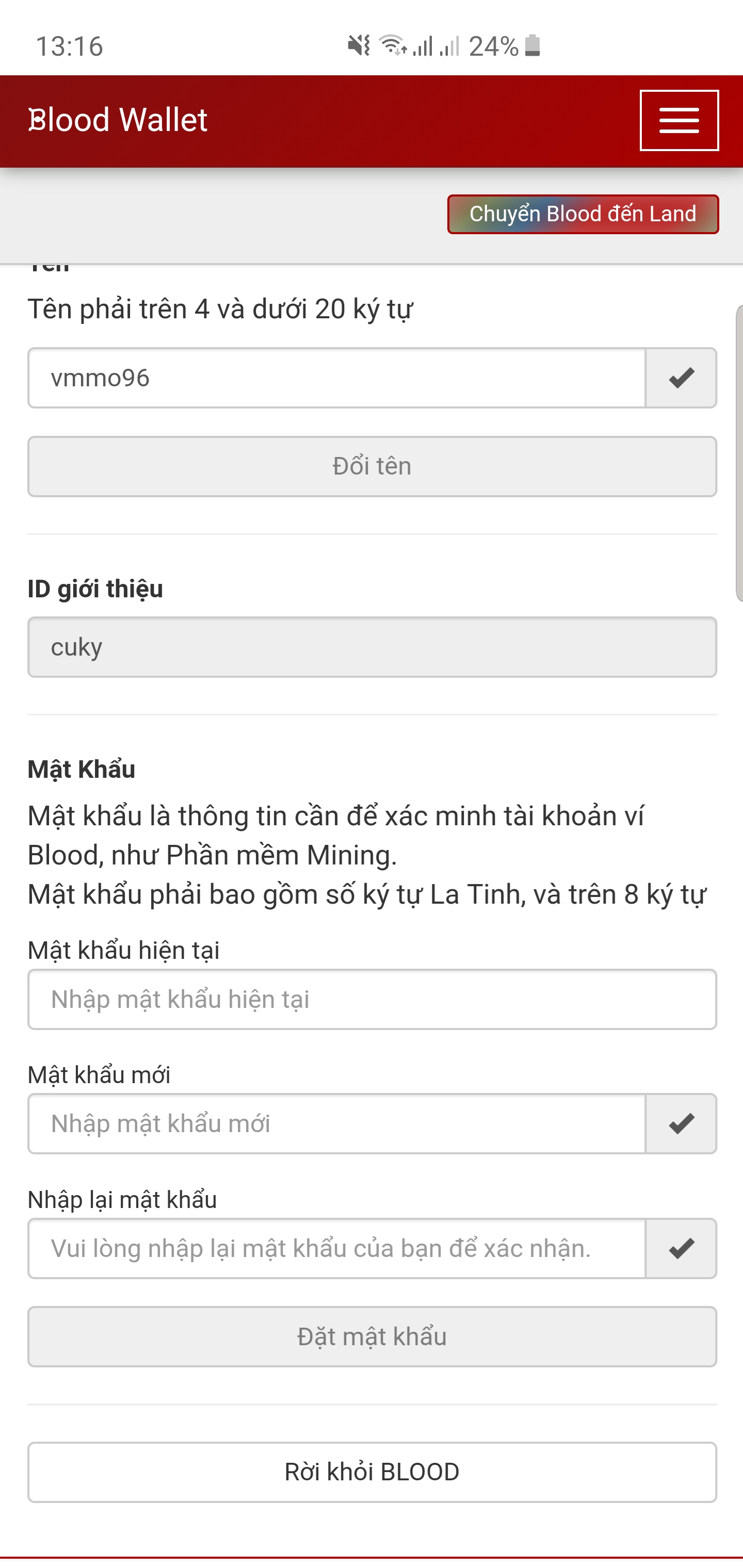743x1568 pixels.
Task: Tap the Rời khỏi BLOOD button
Action: click(372, 1472)
